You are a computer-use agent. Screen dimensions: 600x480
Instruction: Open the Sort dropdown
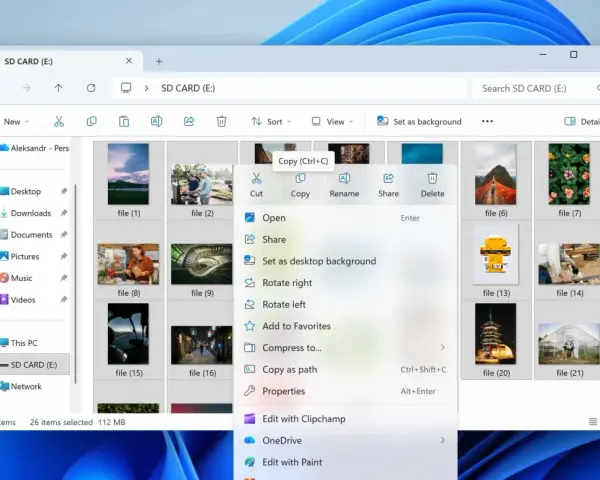point(271,122)
